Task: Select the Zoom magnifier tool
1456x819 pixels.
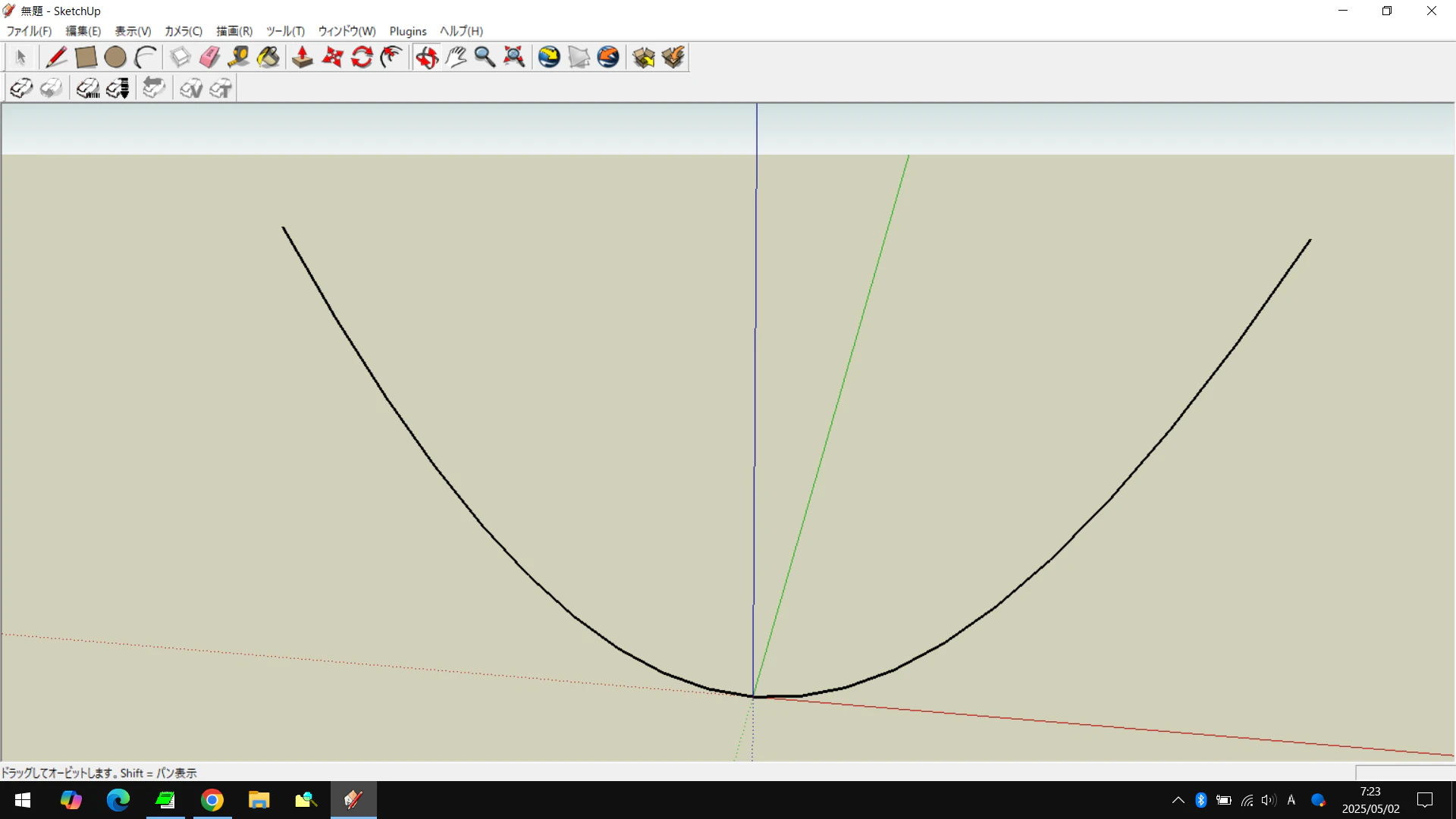Action: (x=485, y=57)
